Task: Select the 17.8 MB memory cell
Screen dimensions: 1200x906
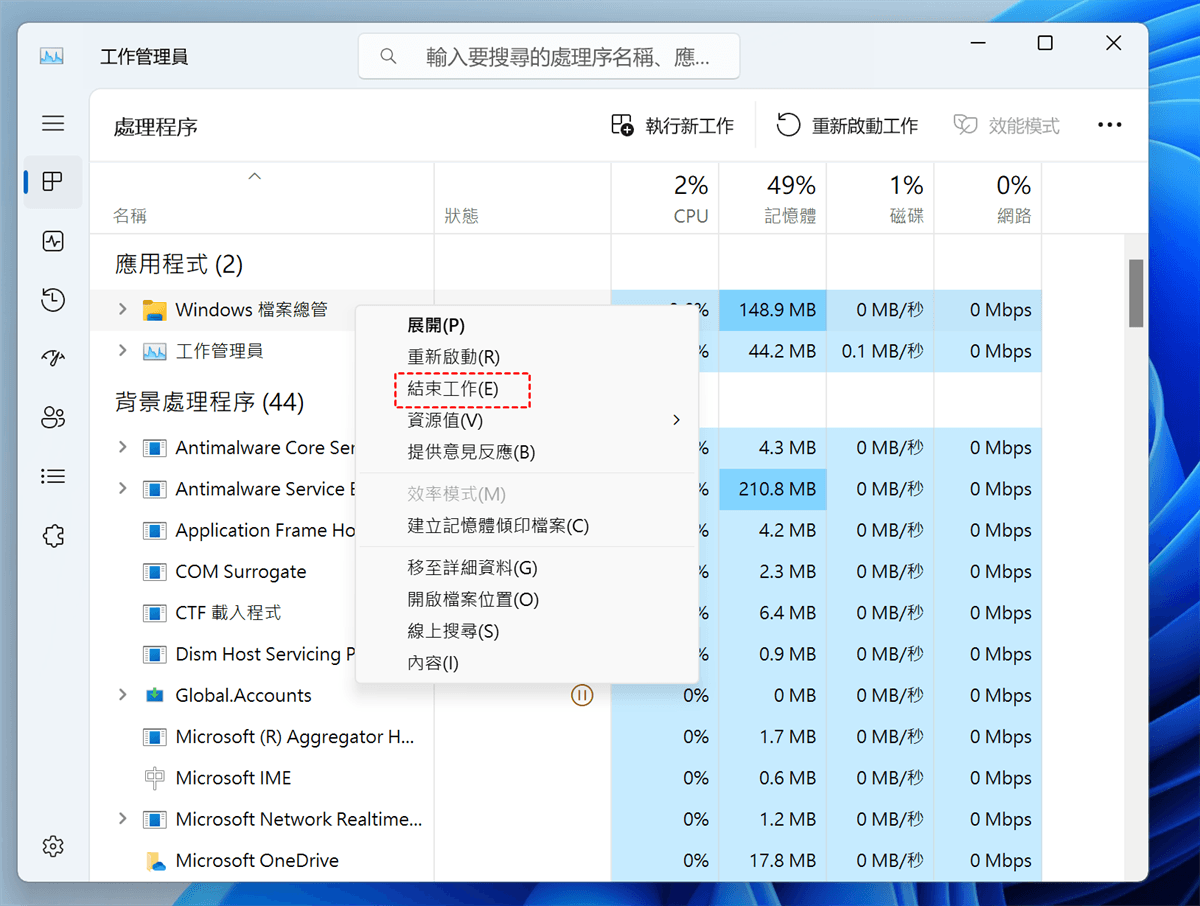Action: [773, 860]
